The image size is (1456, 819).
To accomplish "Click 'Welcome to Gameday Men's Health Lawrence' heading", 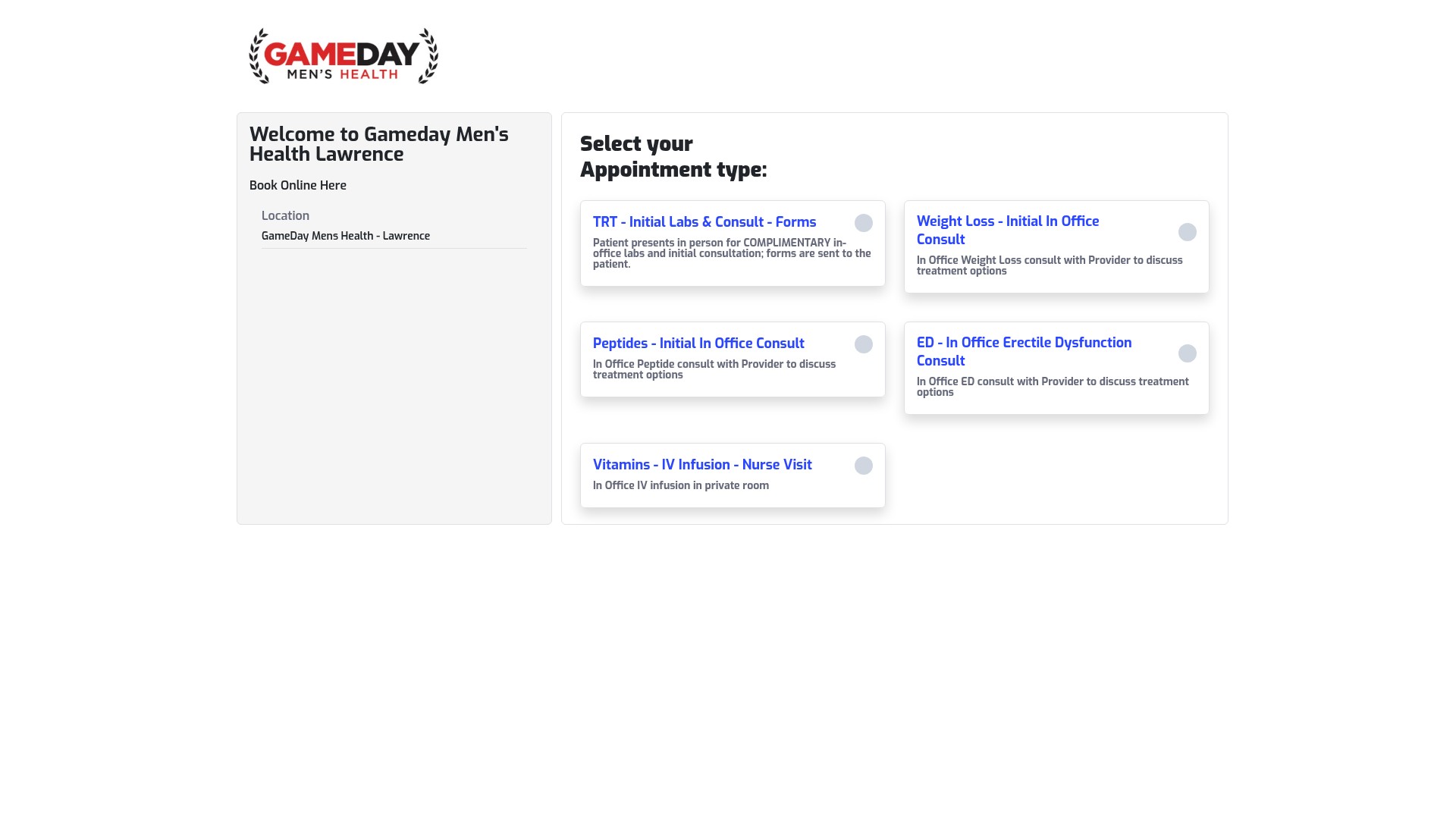I will click(379, 144).
